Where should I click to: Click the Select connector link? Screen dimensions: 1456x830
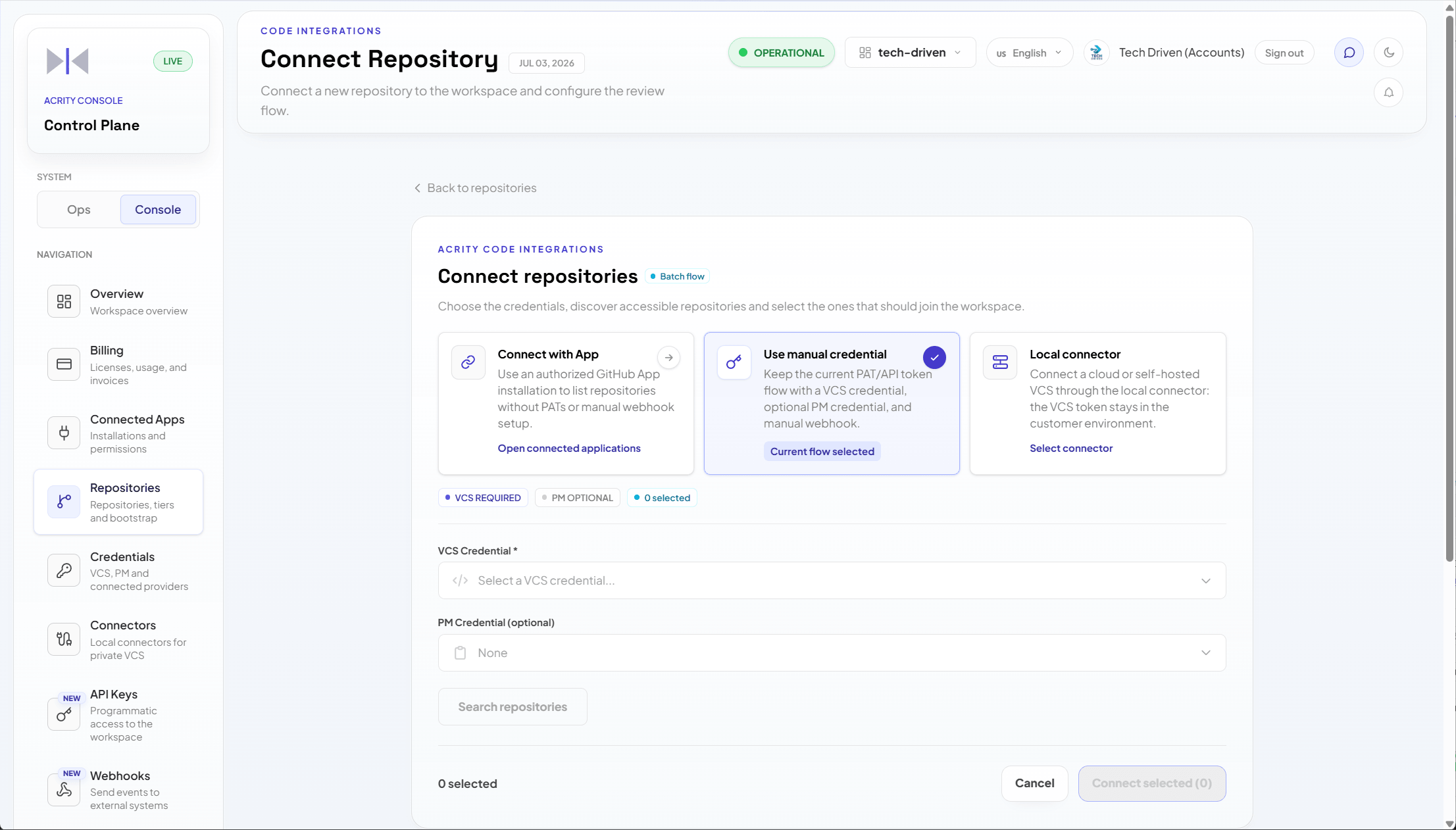[x=1071, y=448]
